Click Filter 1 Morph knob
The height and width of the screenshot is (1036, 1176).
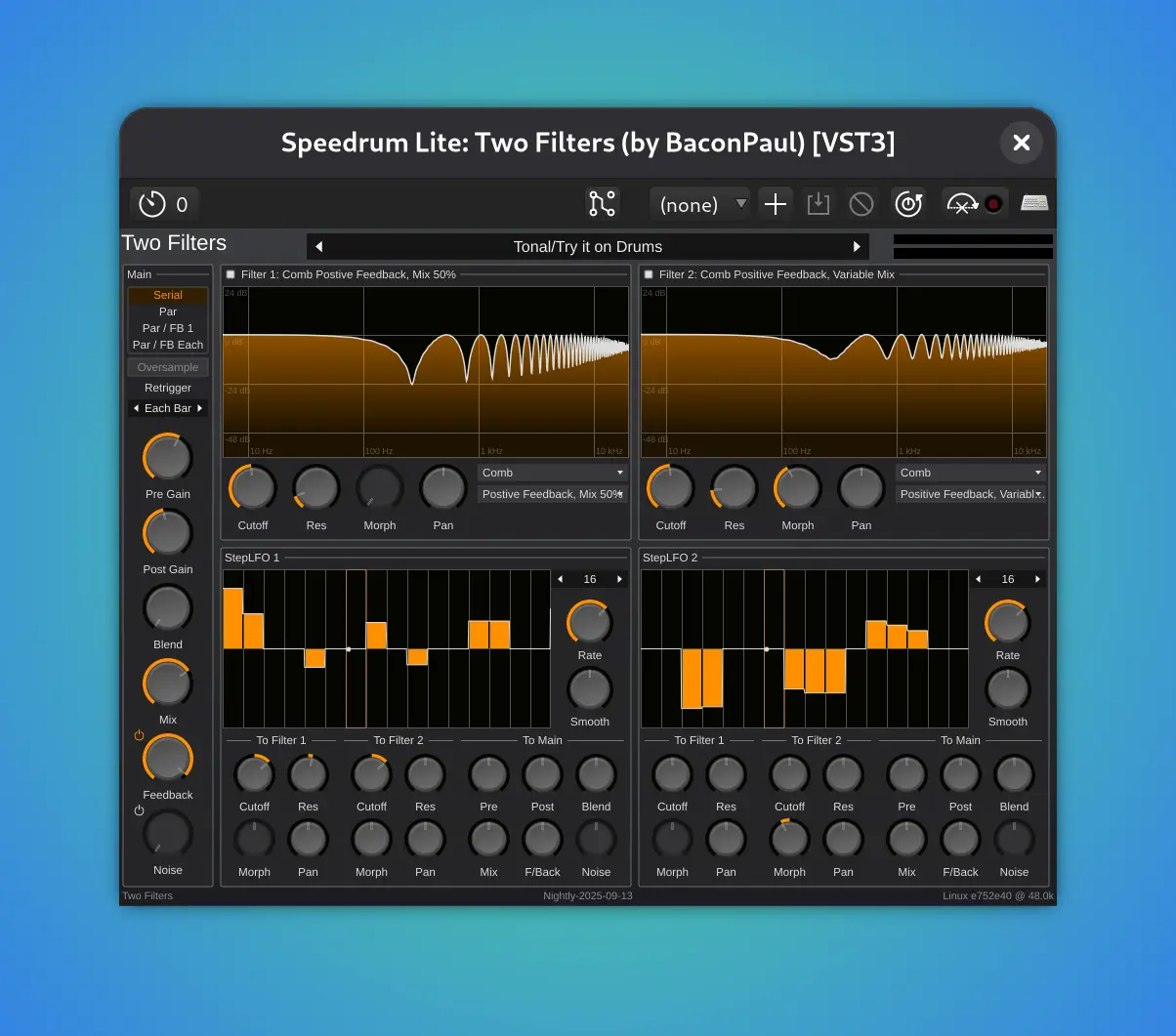pyautogui.click(x=380, y=487)
